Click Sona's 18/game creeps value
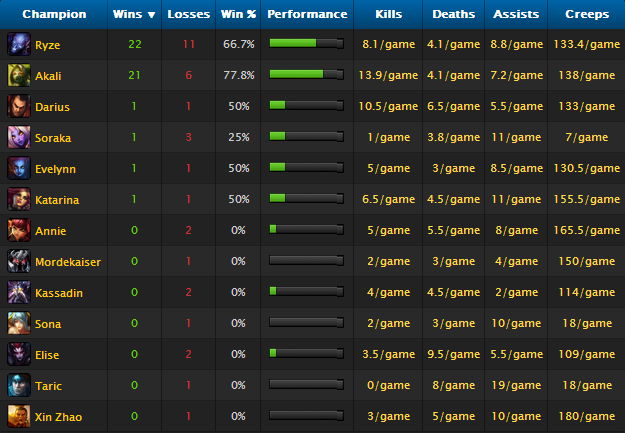The height and width of the screenshot is (433, 625). [x=587, y=323]
